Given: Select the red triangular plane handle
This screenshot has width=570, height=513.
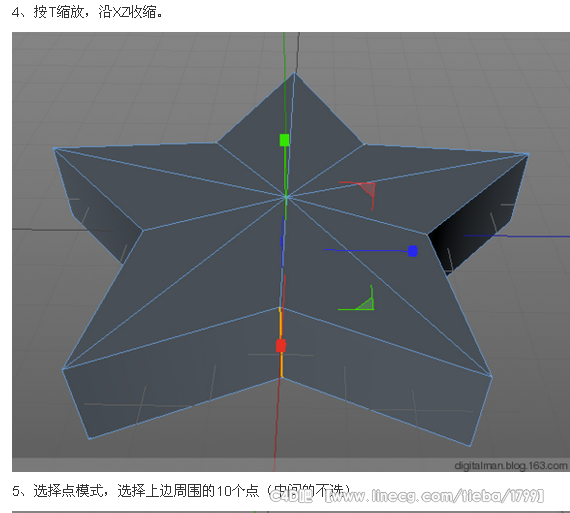Looking at the screenshot, I should click(x=368, y=189).
